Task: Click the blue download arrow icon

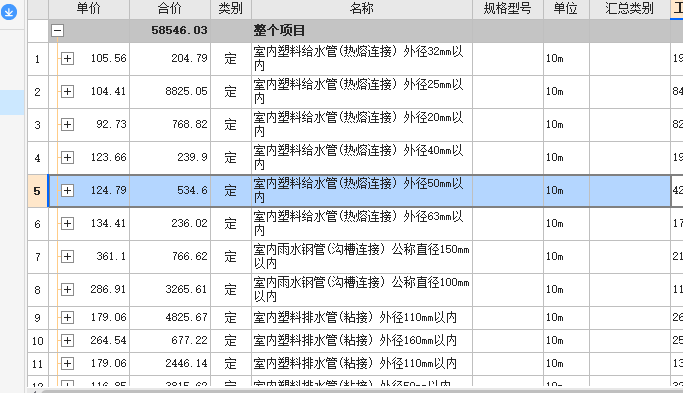Action: pyautogui.click(x=9, y=12)
